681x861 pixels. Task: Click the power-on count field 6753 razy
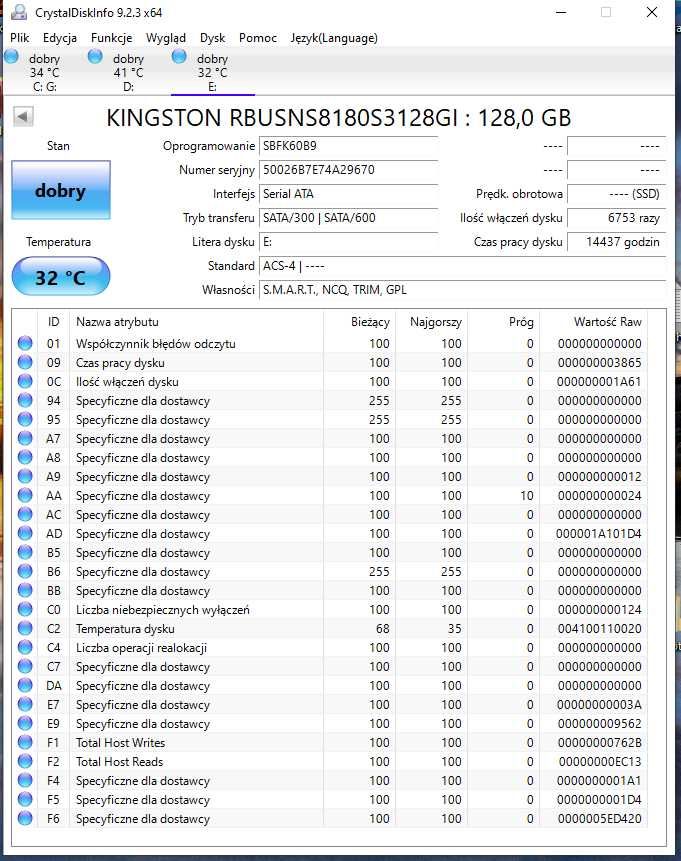tap(616, 218)
